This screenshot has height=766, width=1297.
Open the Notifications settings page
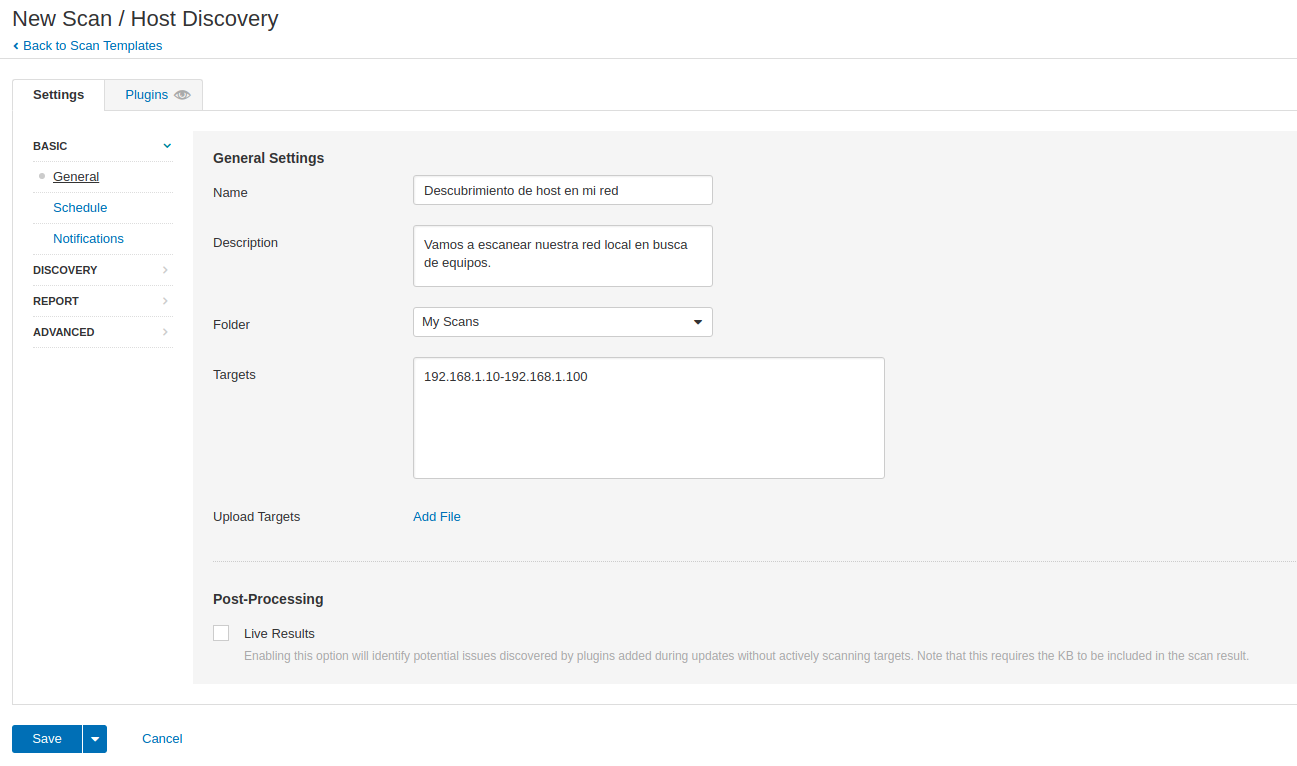[x=88, y=239]
